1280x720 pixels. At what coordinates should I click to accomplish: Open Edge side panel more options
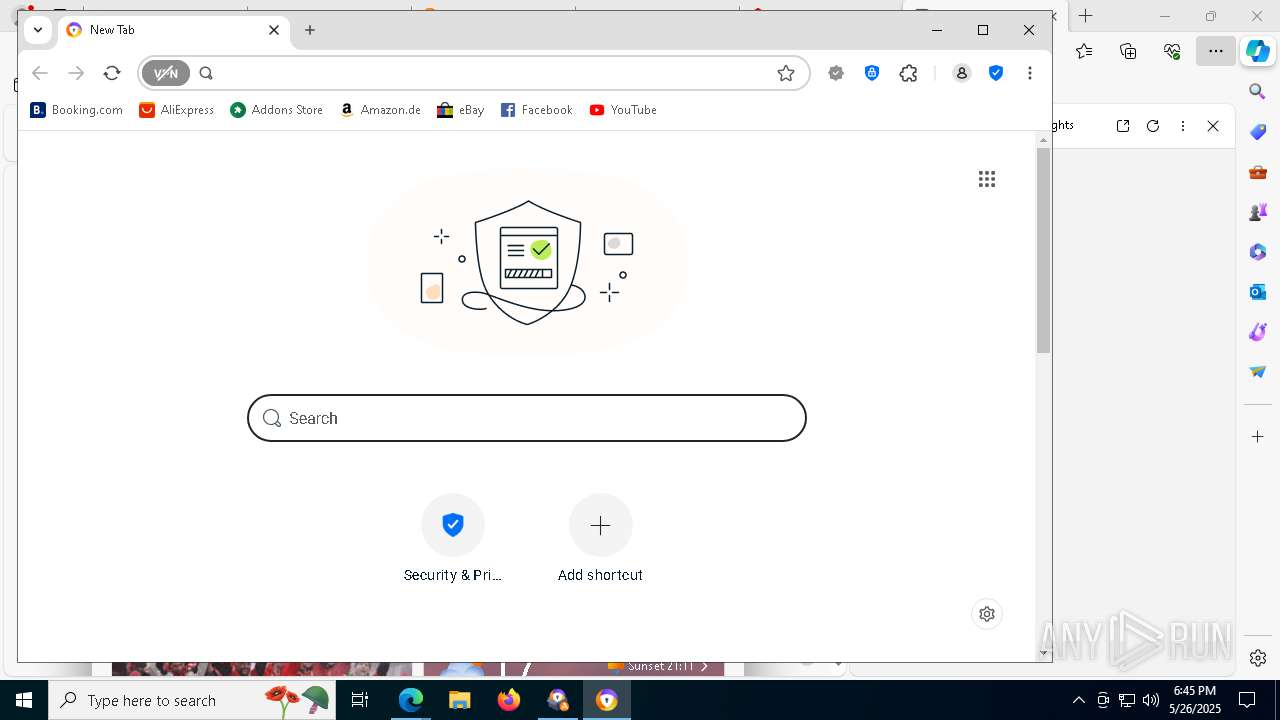point(1183,126)
